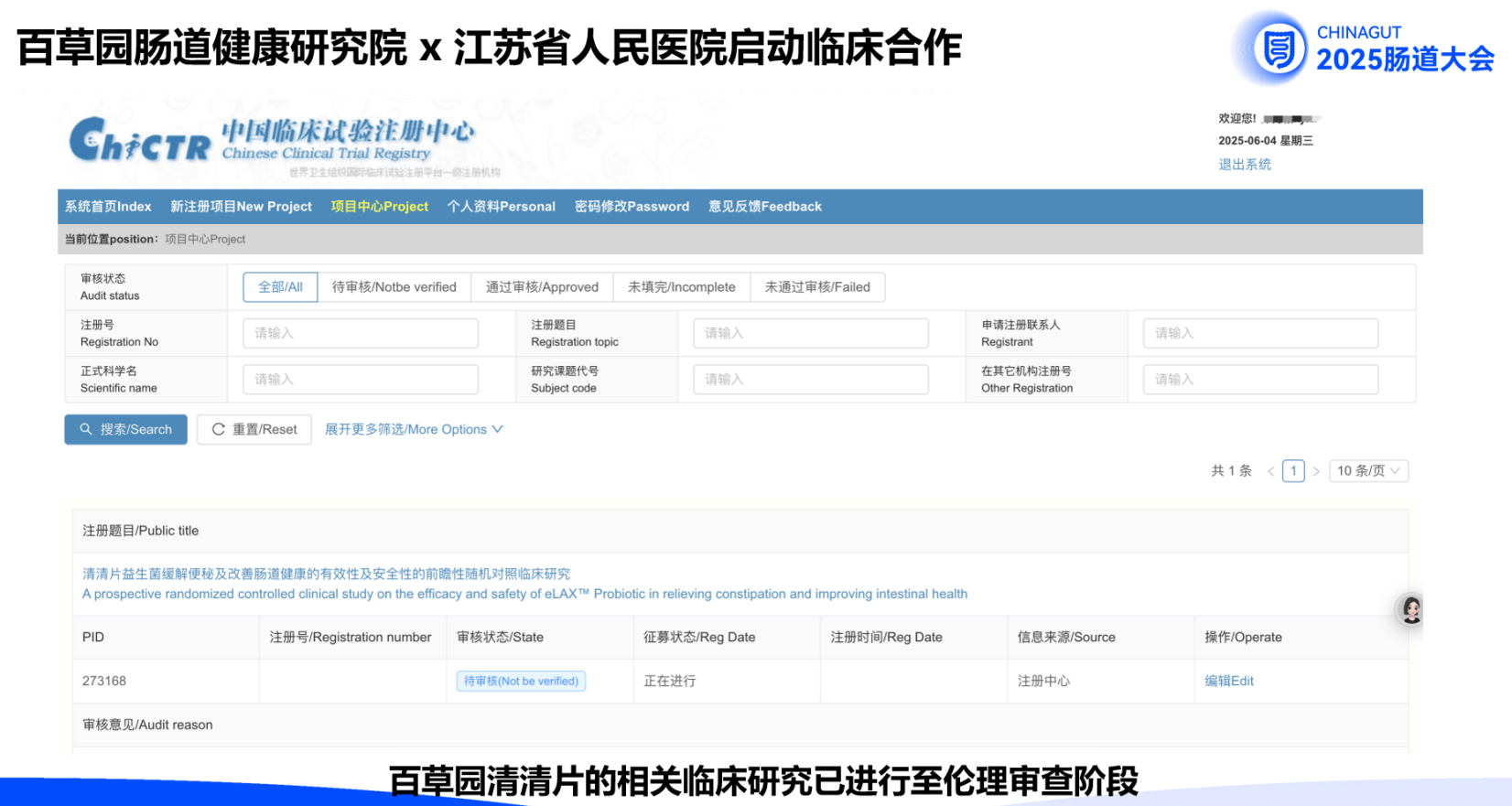Select page 1 in pagination
1512x806 pixels.
click(x=1293, y=471)
